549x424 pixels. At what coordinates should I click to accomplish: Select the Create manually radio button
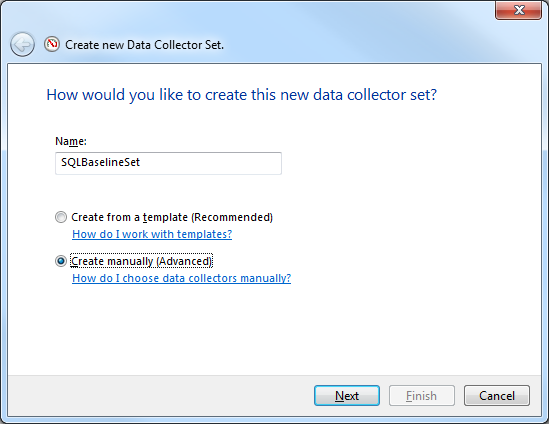(61, 261)
